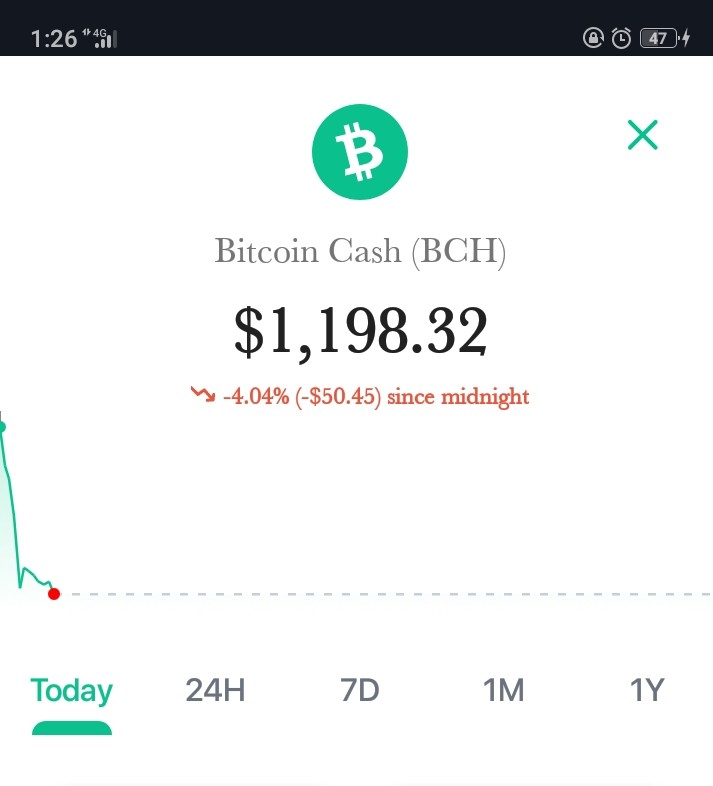Tap the Bitcoin Cash (BCH) title

click(360, 251)
